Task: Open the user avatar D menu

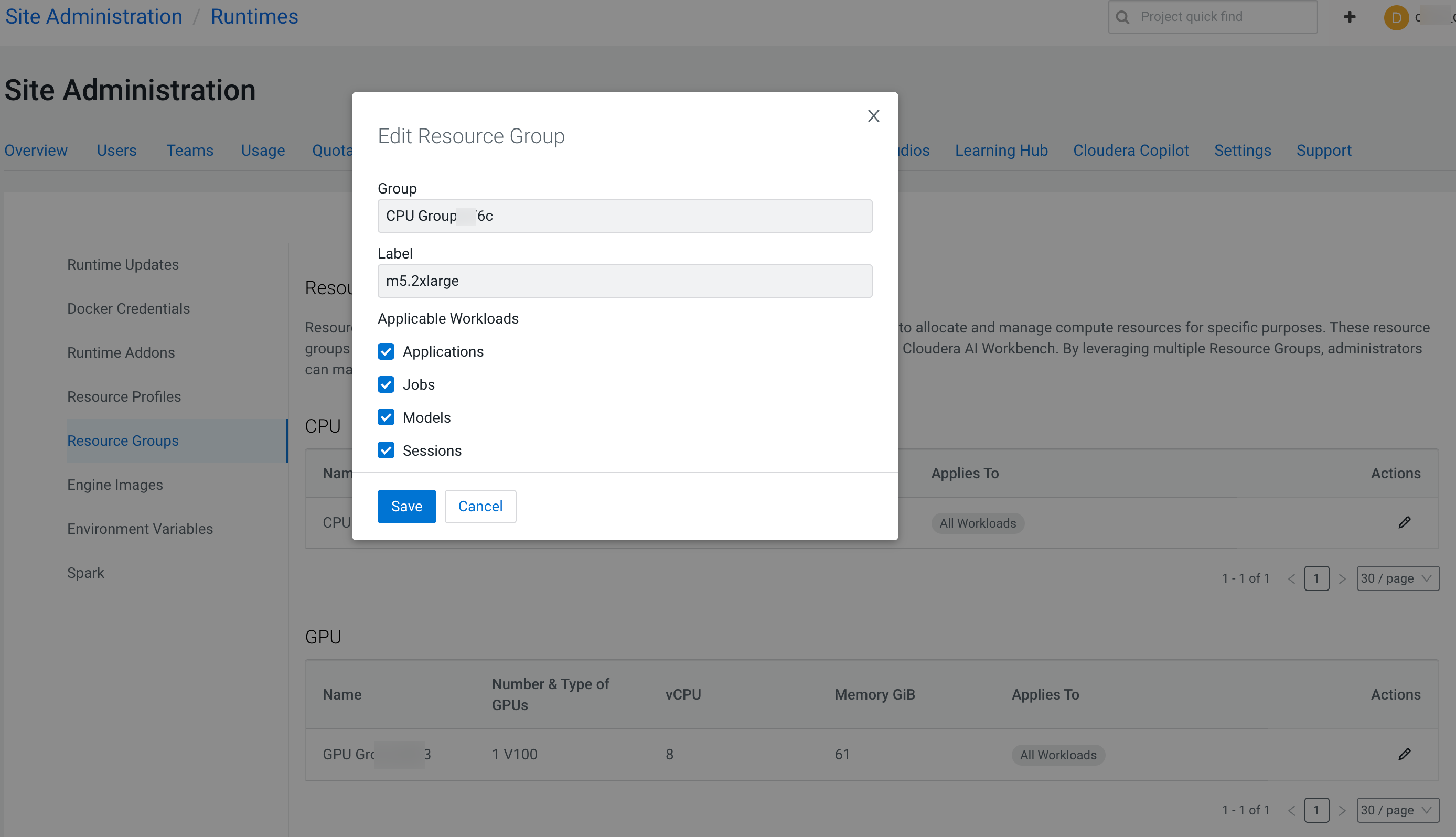Action: (x=1396, y=17)
